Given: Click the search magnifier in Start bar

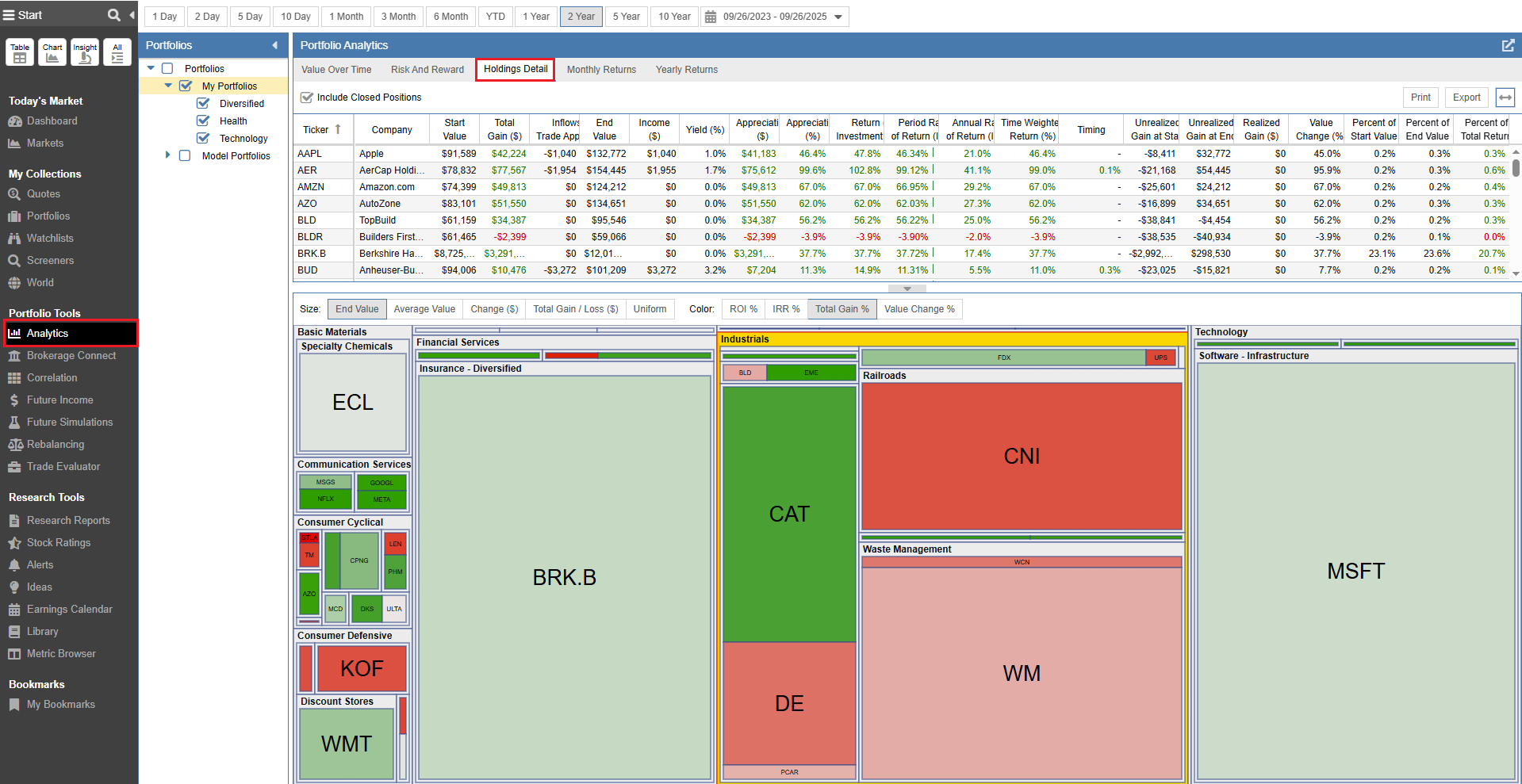Looking at the screenshot, I should pyautogui.click(x=113, y=15).
